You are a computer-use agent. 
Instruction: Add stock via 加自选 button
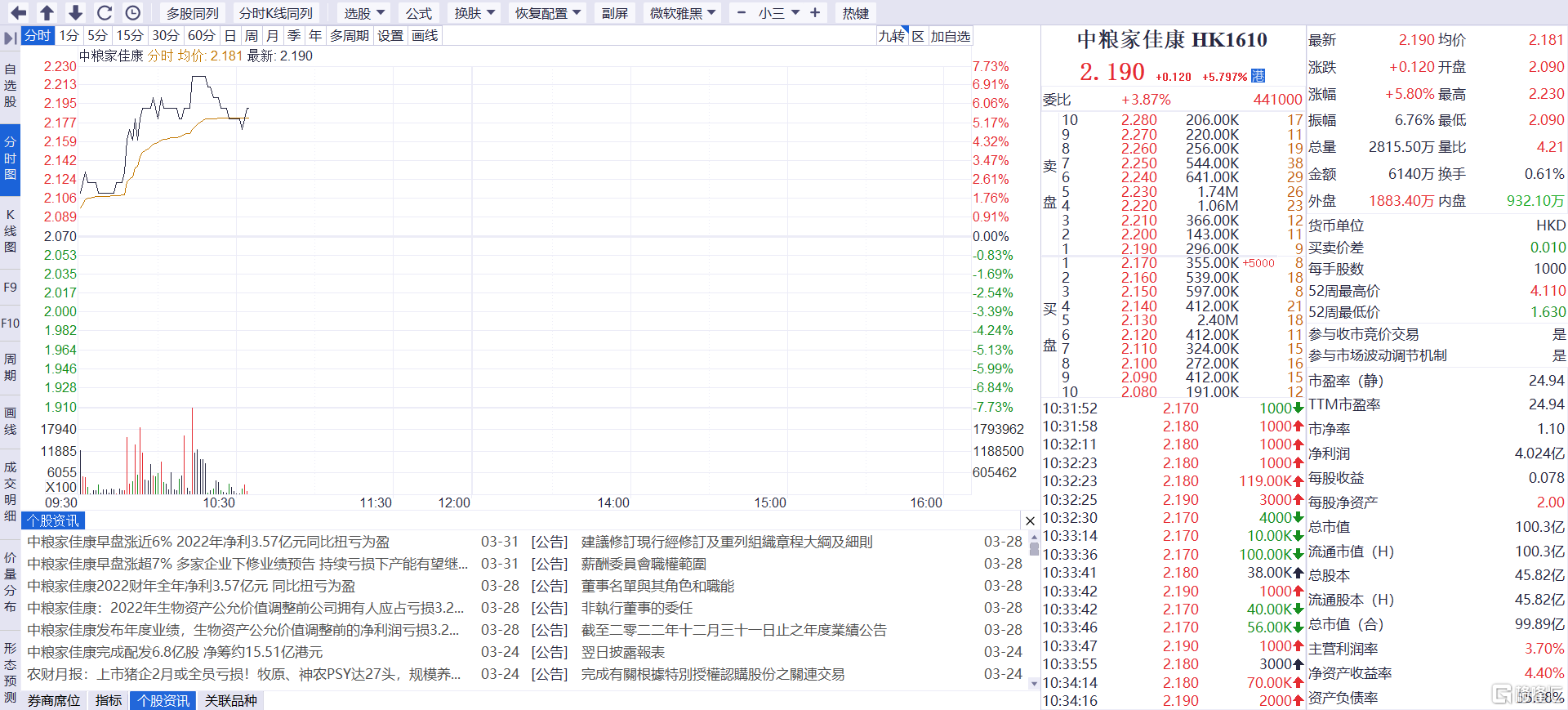[951, 36]
